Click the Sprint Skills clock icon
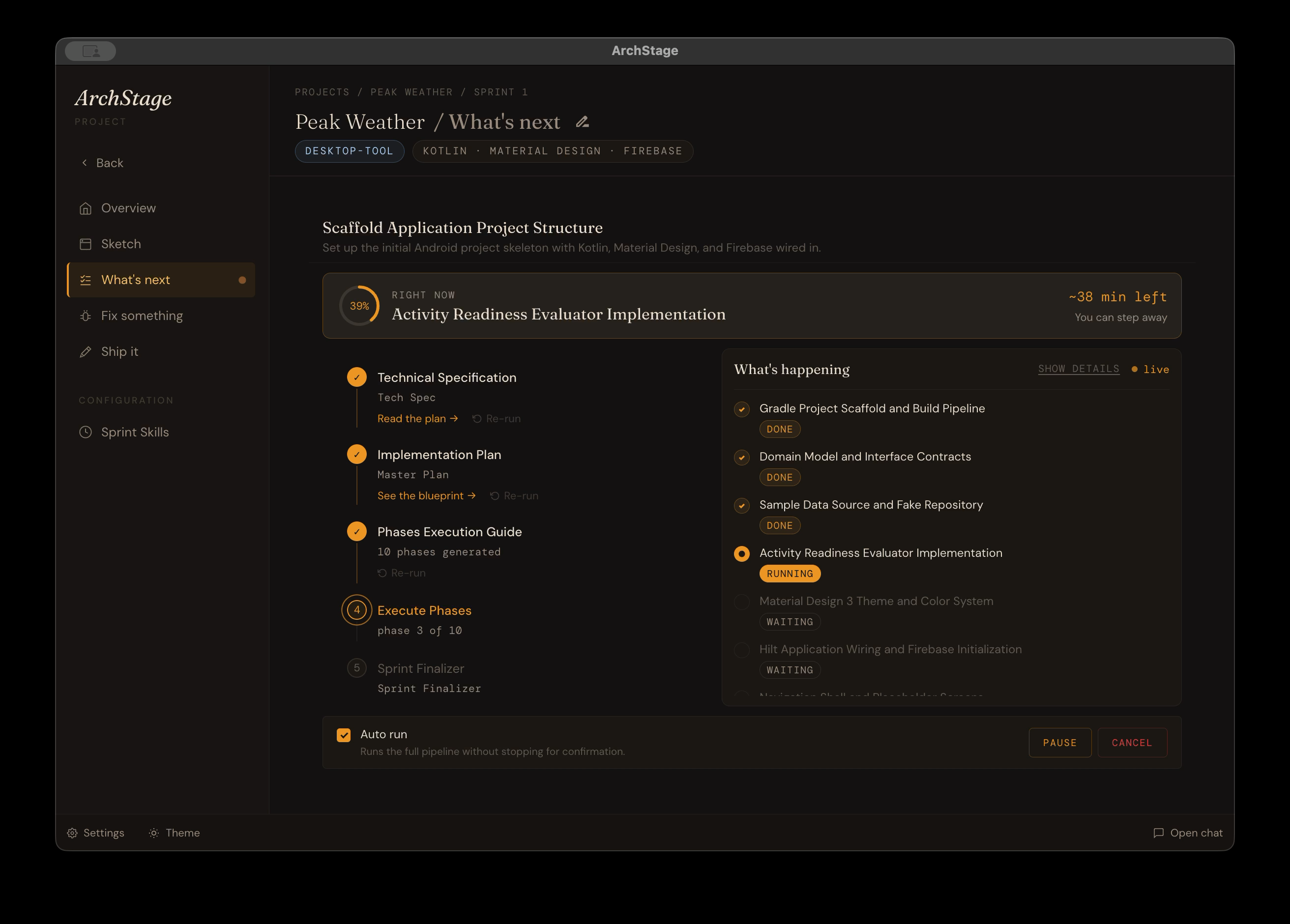The image size is (1290, 924). (x=86, y=432)
